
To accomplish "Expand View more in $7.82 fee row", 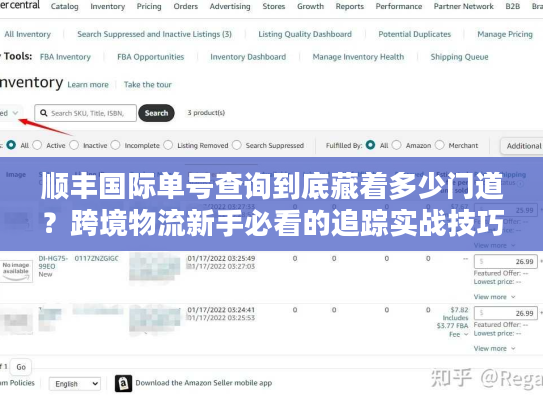I will coord(494,348).
